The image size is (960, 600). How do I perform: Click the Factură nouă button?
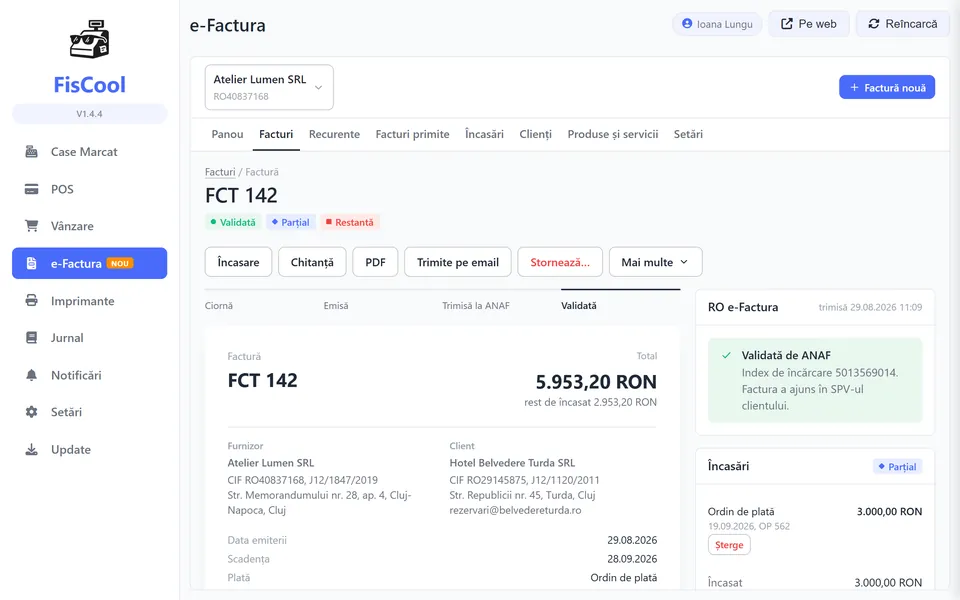coord(887,88)
